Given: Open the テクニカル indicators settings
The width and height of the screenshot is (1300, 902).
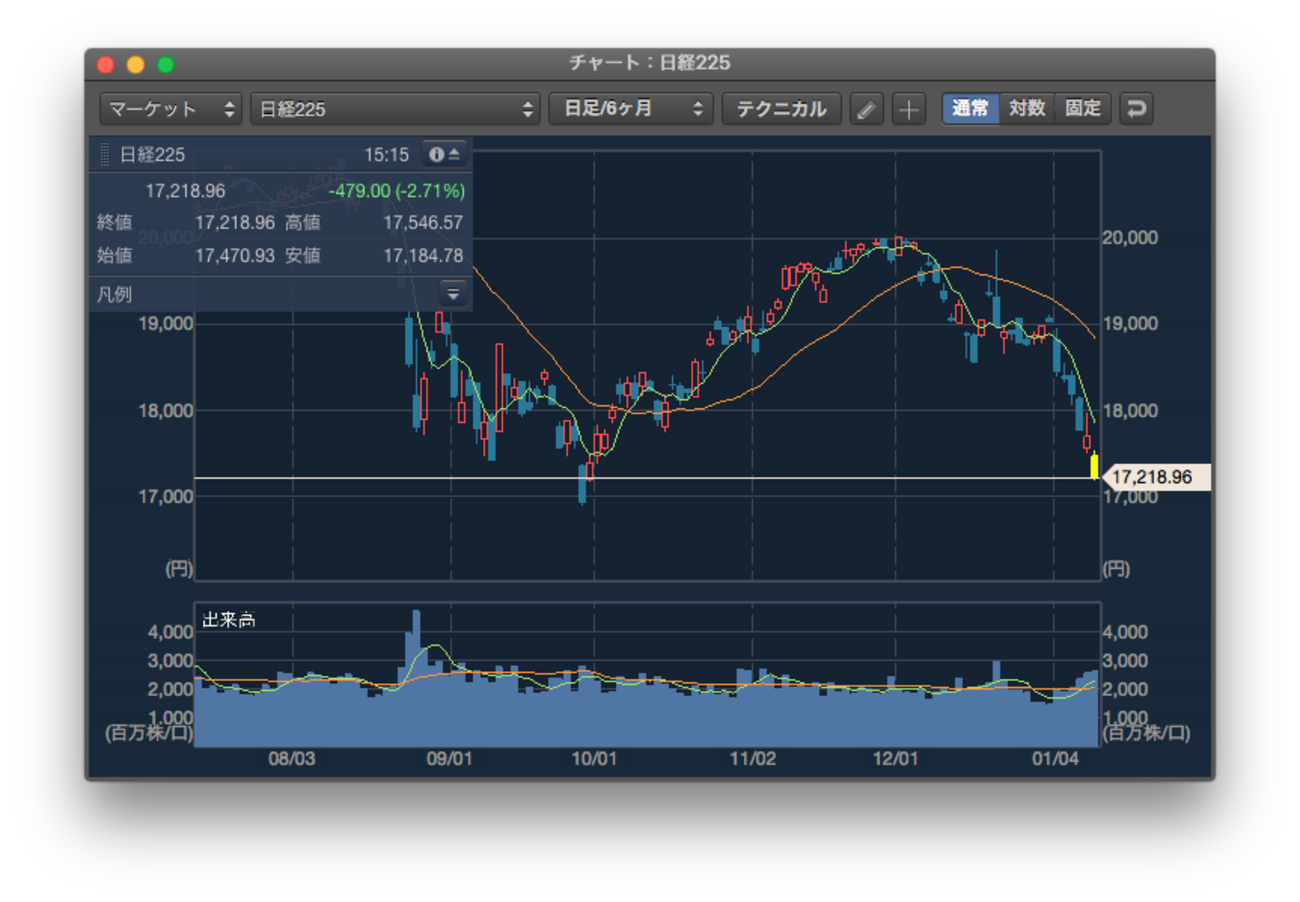Looking at the screenshot, I should click(x=782, y=109).
